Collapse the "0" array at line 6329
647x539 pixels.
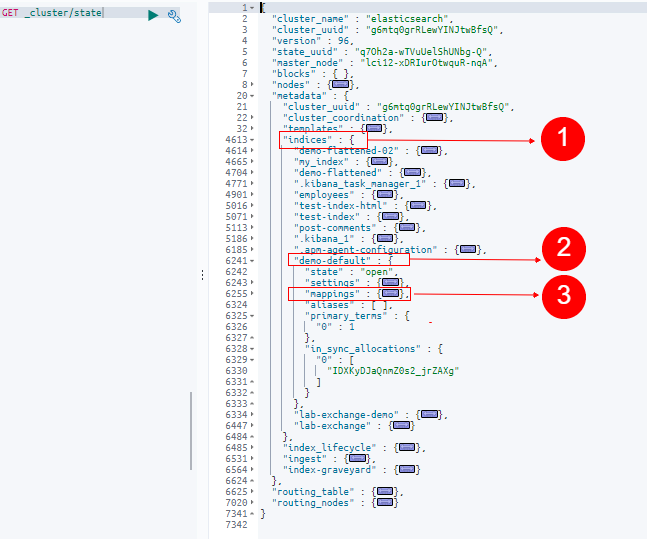coord(252,360)
